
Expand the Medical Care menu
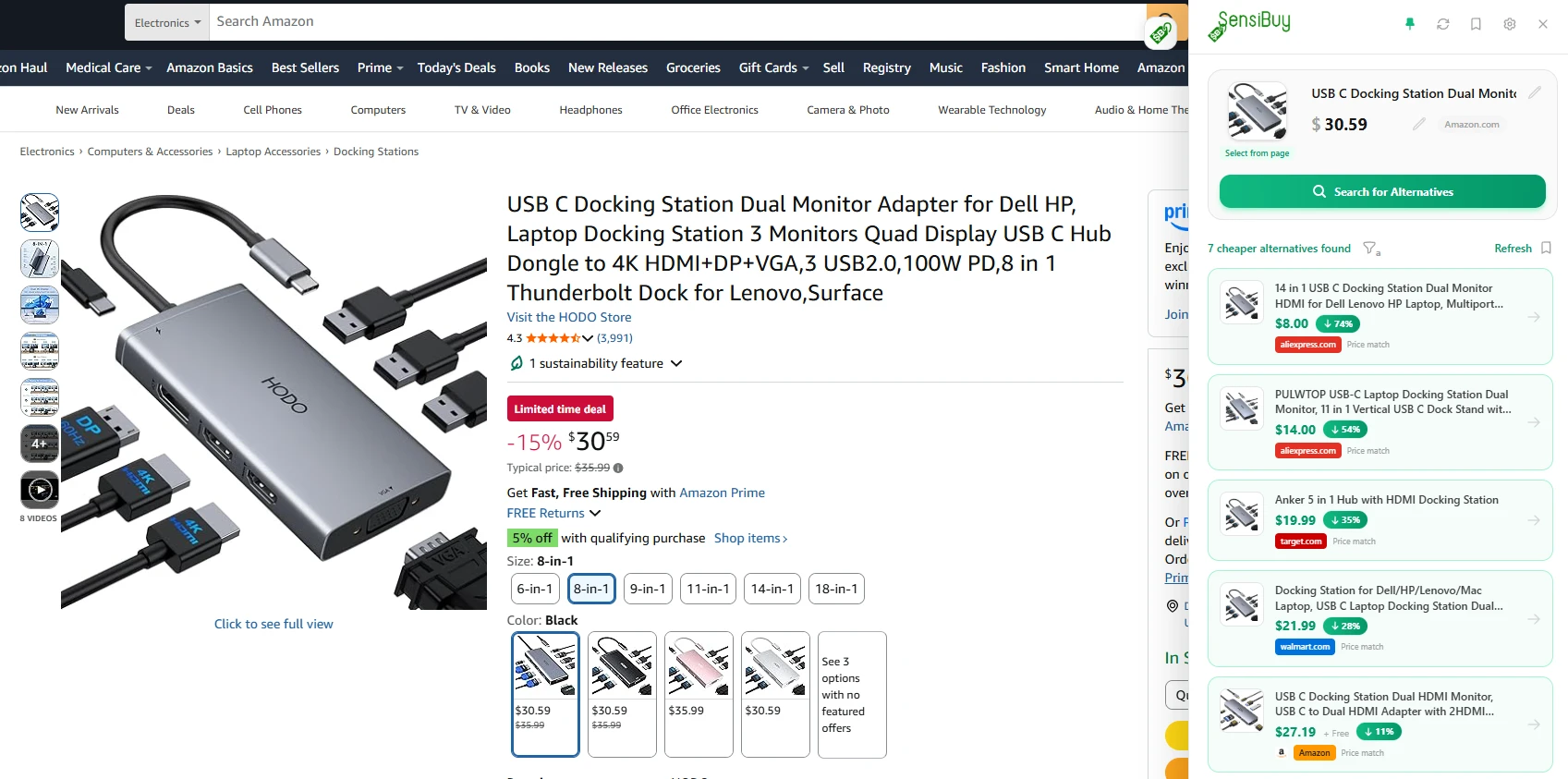108,67
